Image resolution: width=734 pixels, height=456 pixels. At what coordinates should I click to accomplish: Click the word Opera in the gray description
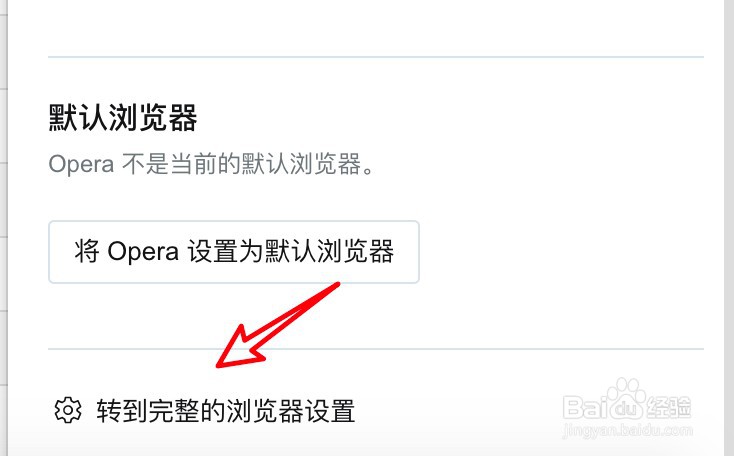point(81,165)
